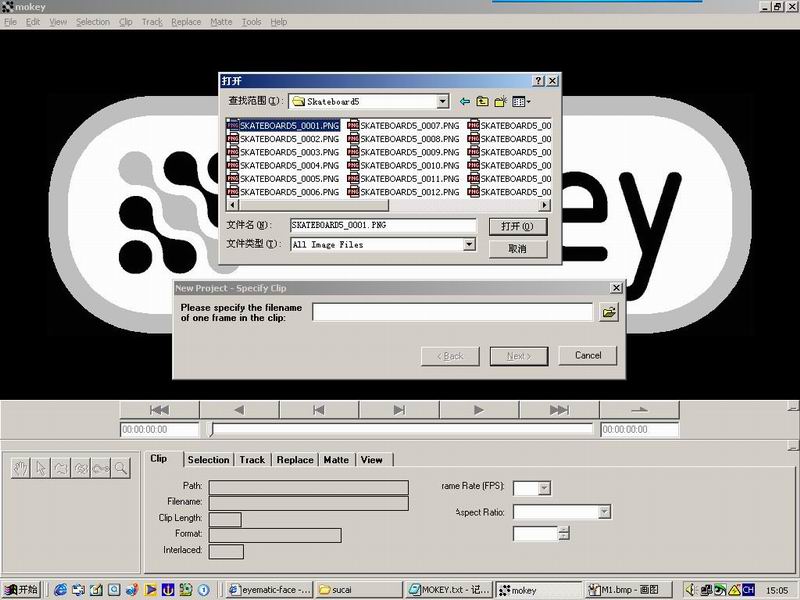Image resolution: width=800 pixels, height=600 pixels.
Task: Open the Selection menu
Action: point(93,22)
